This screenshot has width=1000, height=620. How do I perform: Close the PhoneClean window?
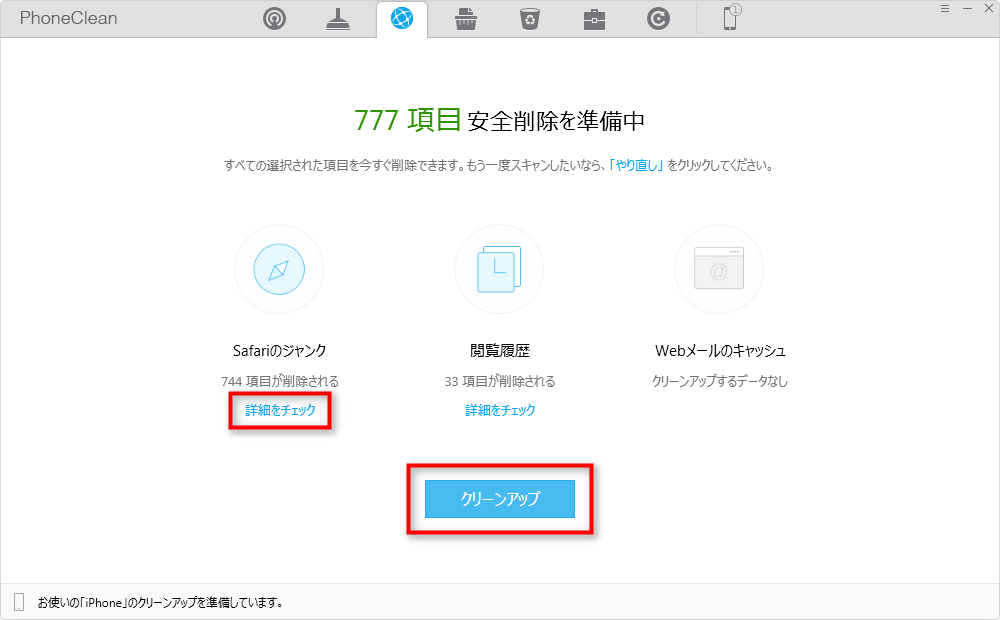(x=989, y=8)
